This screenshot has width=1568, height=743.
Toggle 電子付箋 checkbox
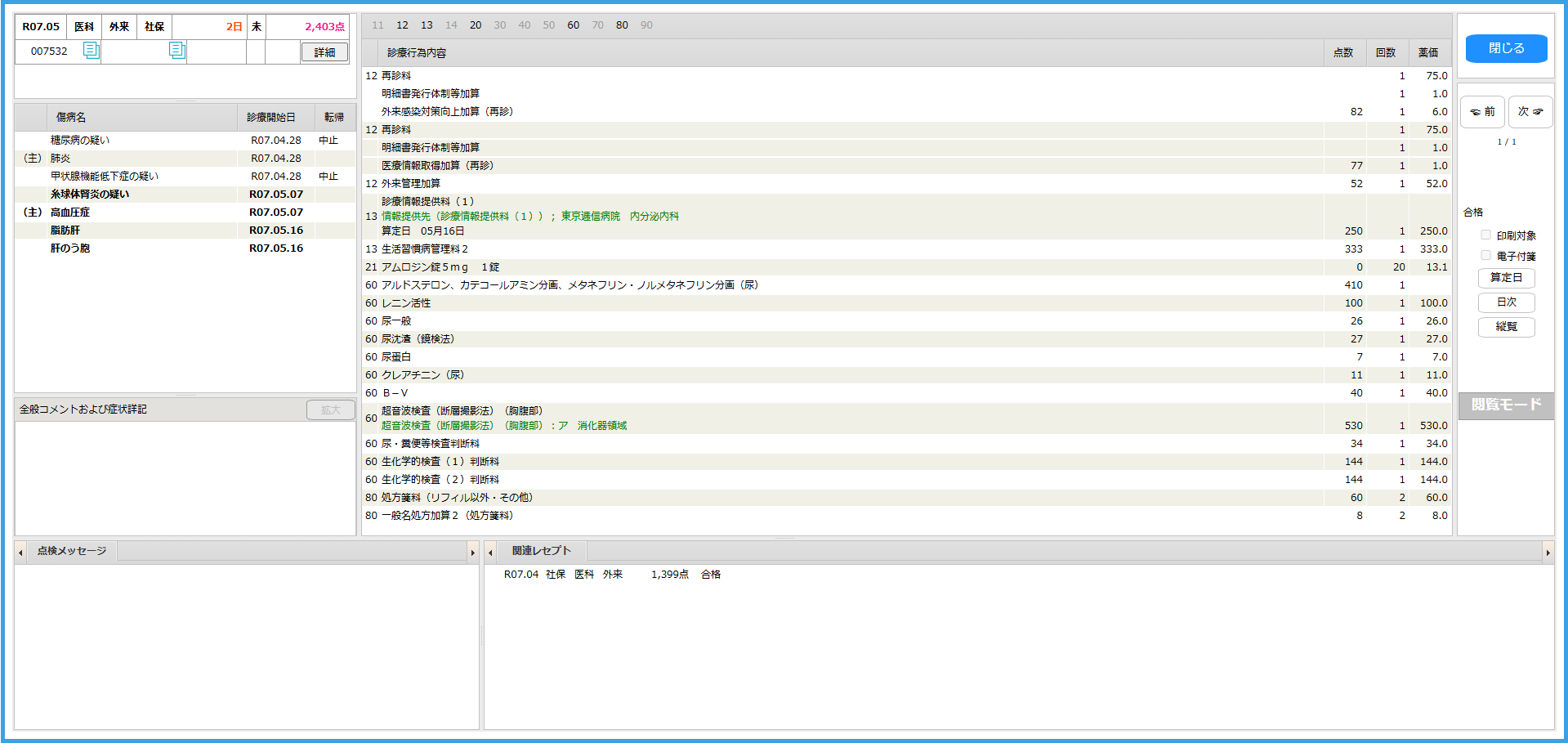coord(1485,256)
